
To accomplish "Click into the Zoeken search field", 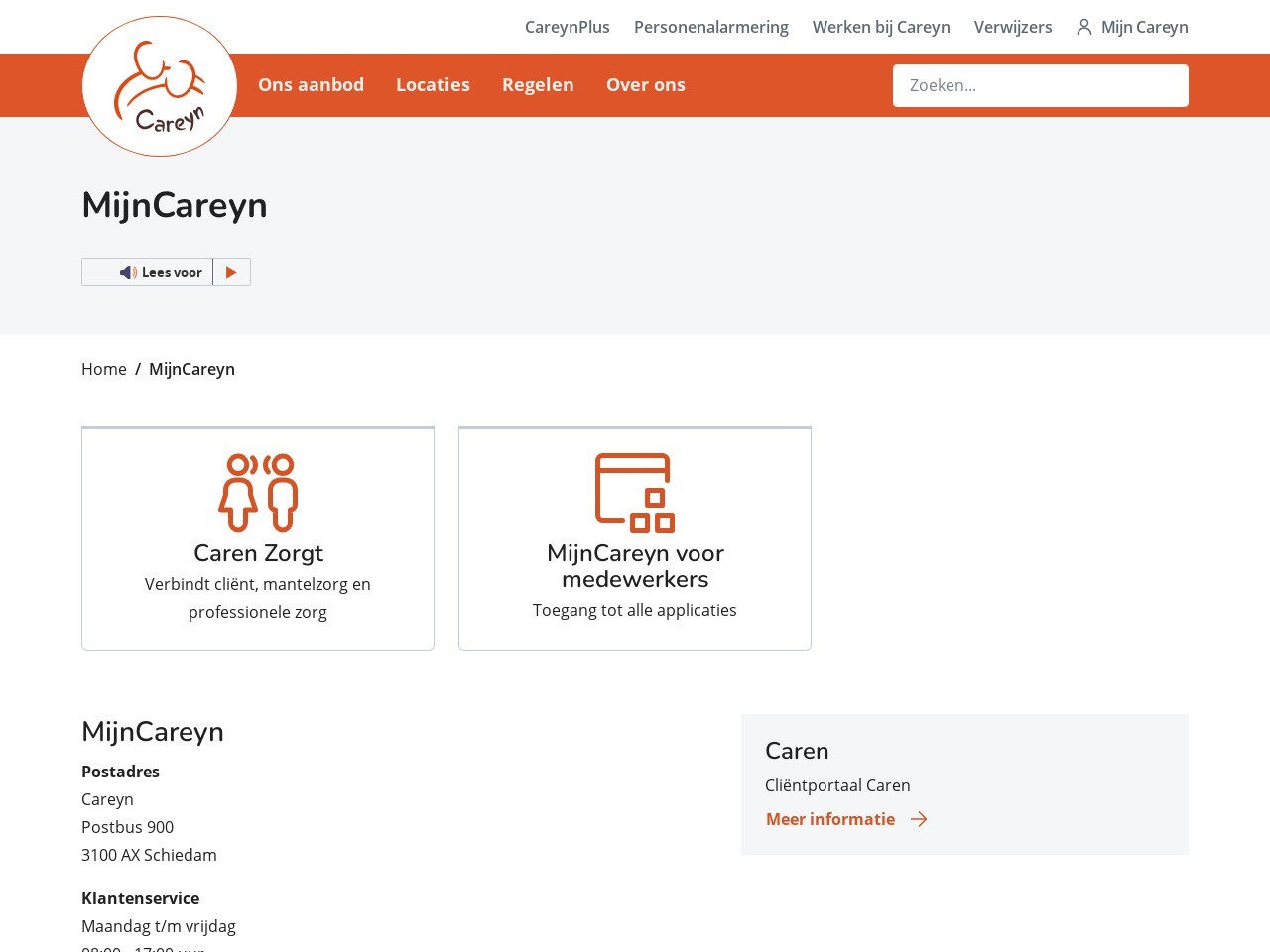I will coord(1040,85).
